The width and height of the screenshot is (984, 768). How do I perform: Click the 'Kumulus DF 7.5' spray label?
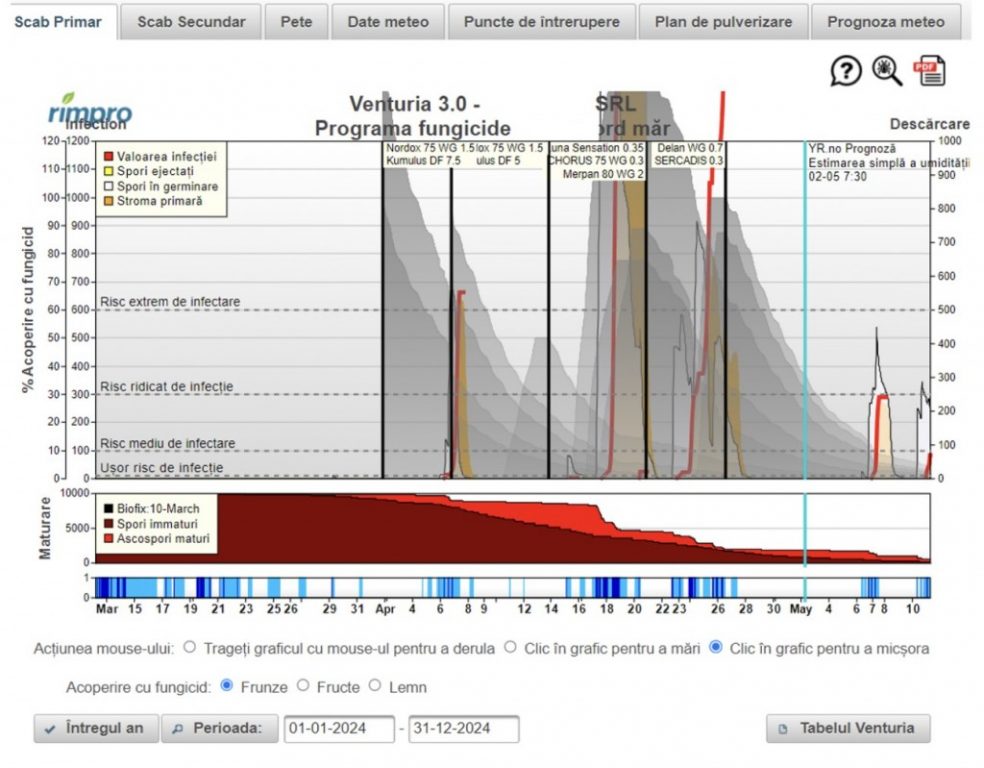pyautogui.click(x=423, y=161)
